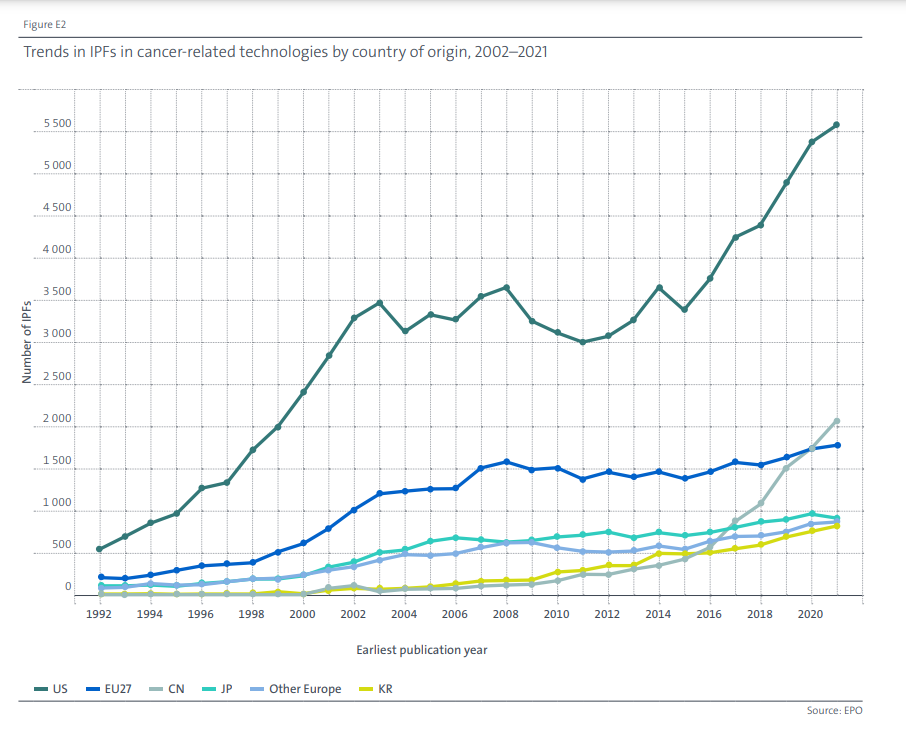Click the JP line's 2006 data point
Viewport: 906px width, 732px height.
pyautogui.click(x=456, y=537)
